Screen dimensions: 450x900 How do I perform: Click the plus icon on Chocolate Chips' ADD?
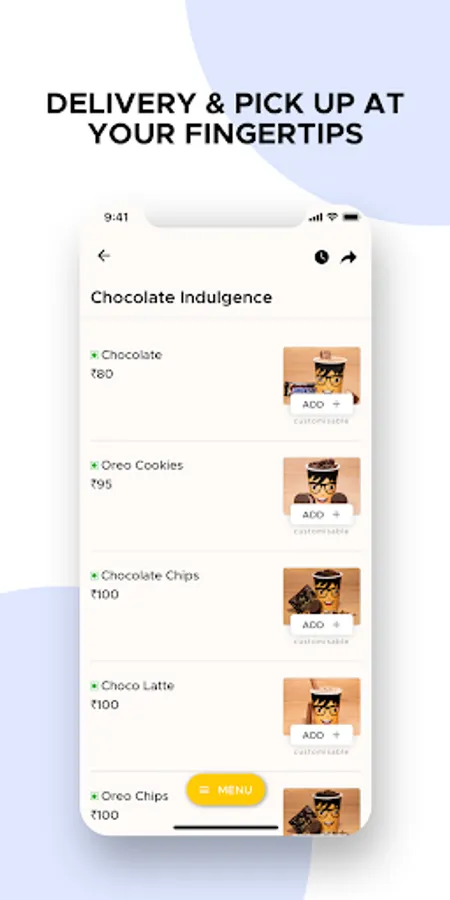[x=336, y=624]
